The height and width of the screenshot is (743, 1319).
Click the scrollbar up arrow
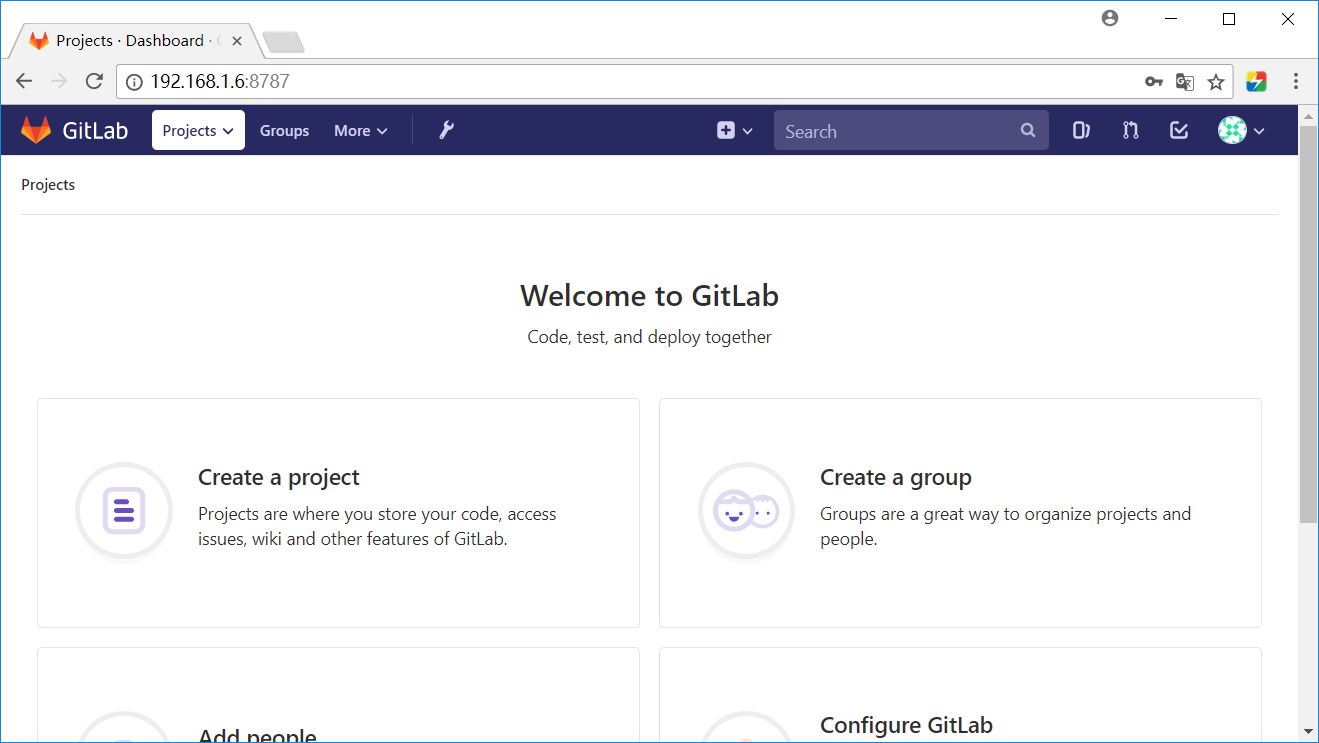(1308, 114)
